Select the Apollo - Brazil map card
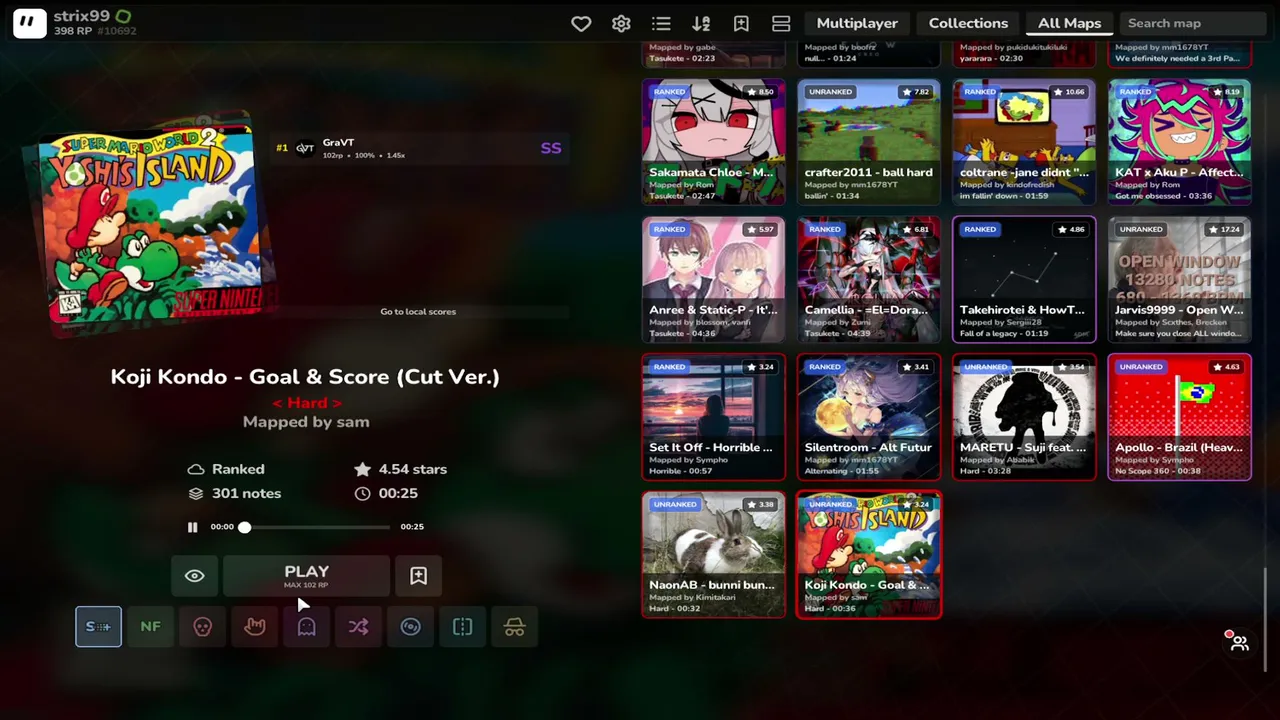The width and height of the screenshot is (1280, 720). pyautogui.click(x=1179, y=417)
